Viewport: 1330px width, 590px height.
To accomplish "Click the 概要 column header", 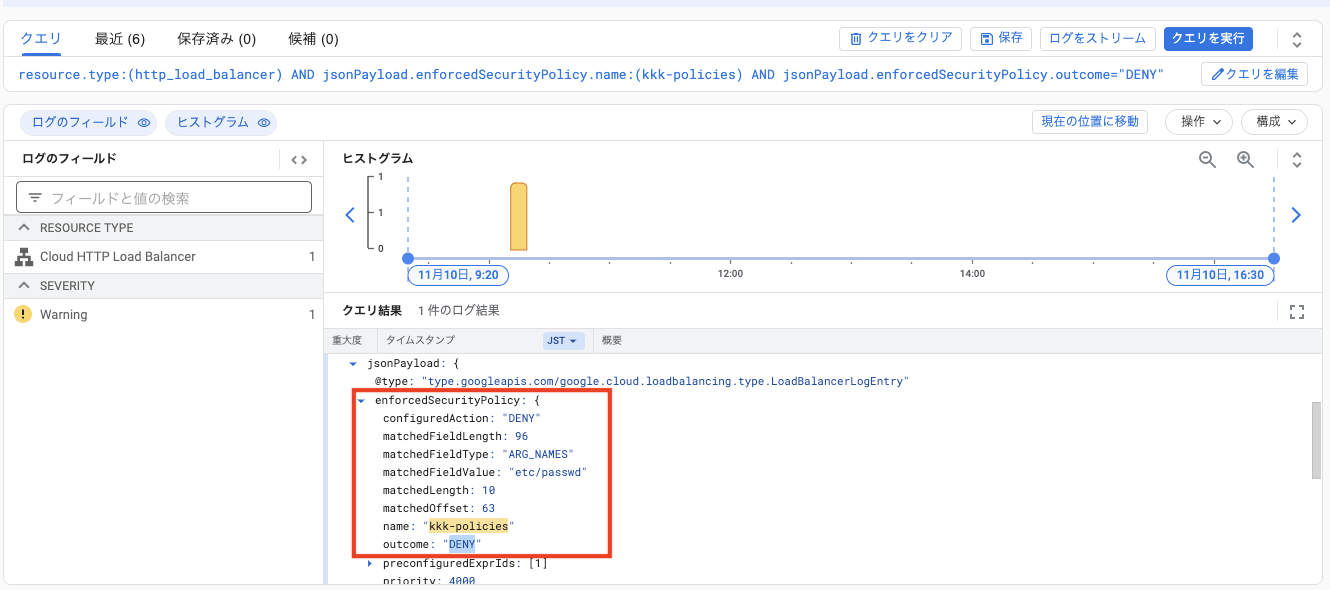I will [x=612, y=341].
